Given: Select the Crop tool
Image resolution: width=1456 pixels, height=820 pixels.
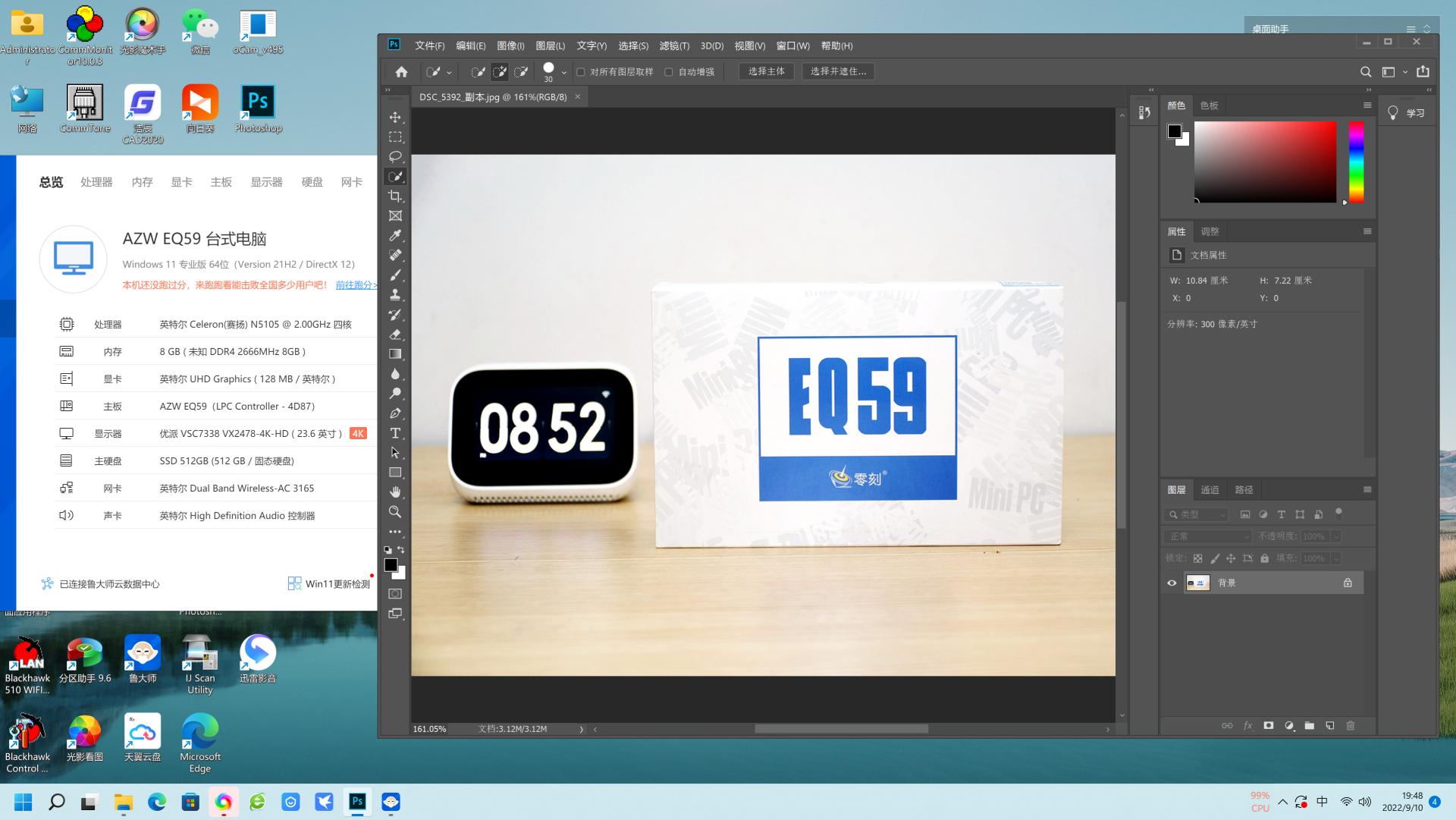Looking at the screenshot, I should pos(395,196).
